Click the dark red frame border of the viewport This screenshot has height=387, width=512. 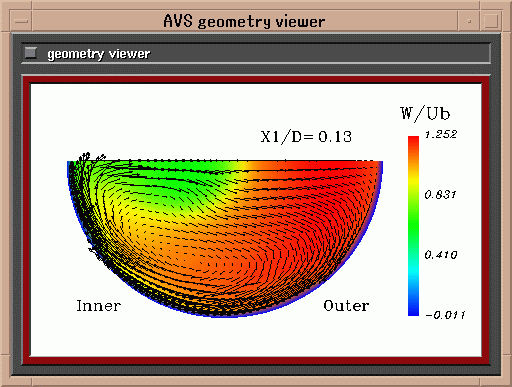click(256, 80)
